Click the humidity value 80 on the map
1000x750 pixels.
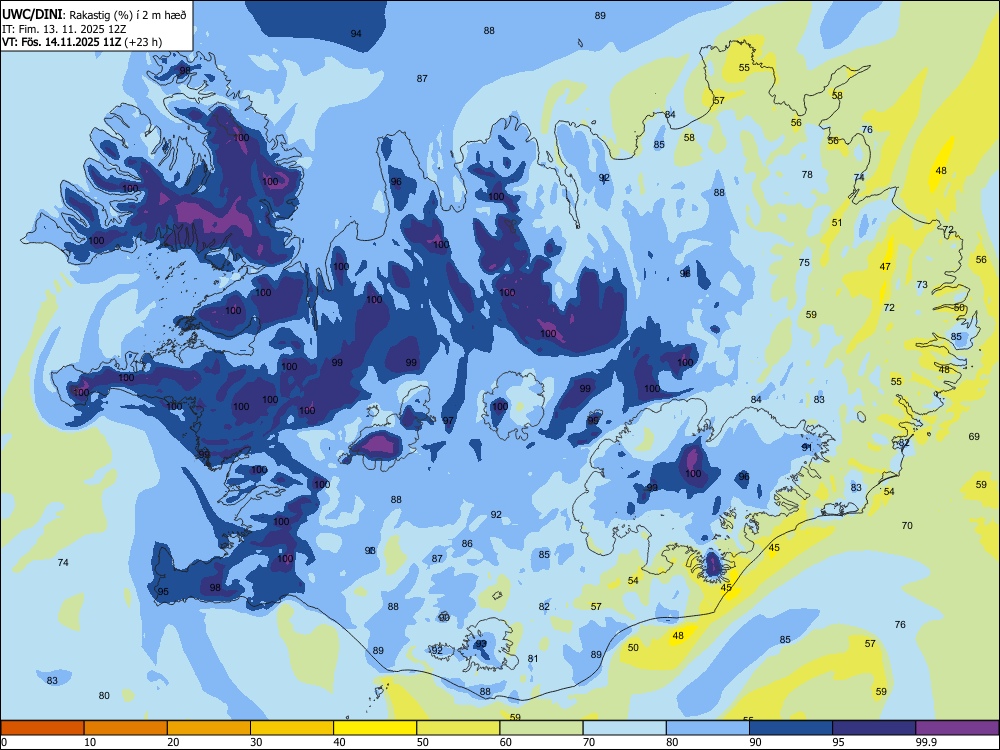[104, 695]
